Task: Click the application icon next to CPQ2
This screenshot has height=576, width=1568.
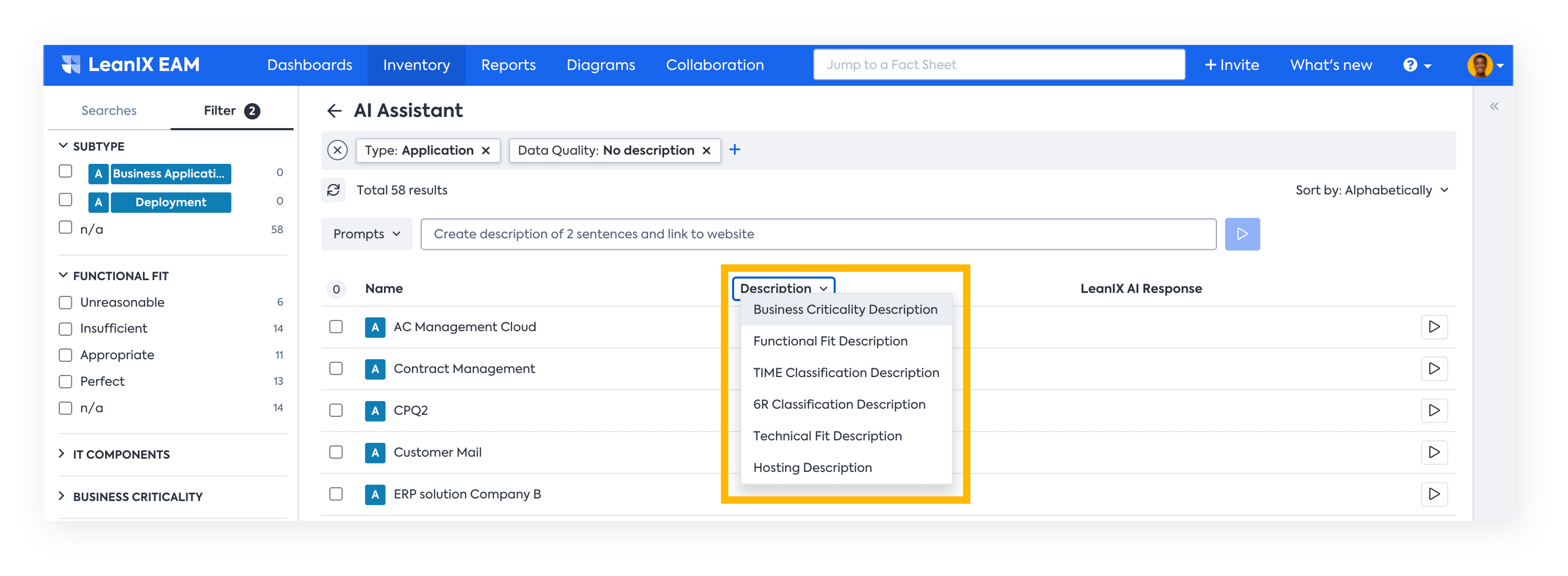Action: click(x=375, y=411)
